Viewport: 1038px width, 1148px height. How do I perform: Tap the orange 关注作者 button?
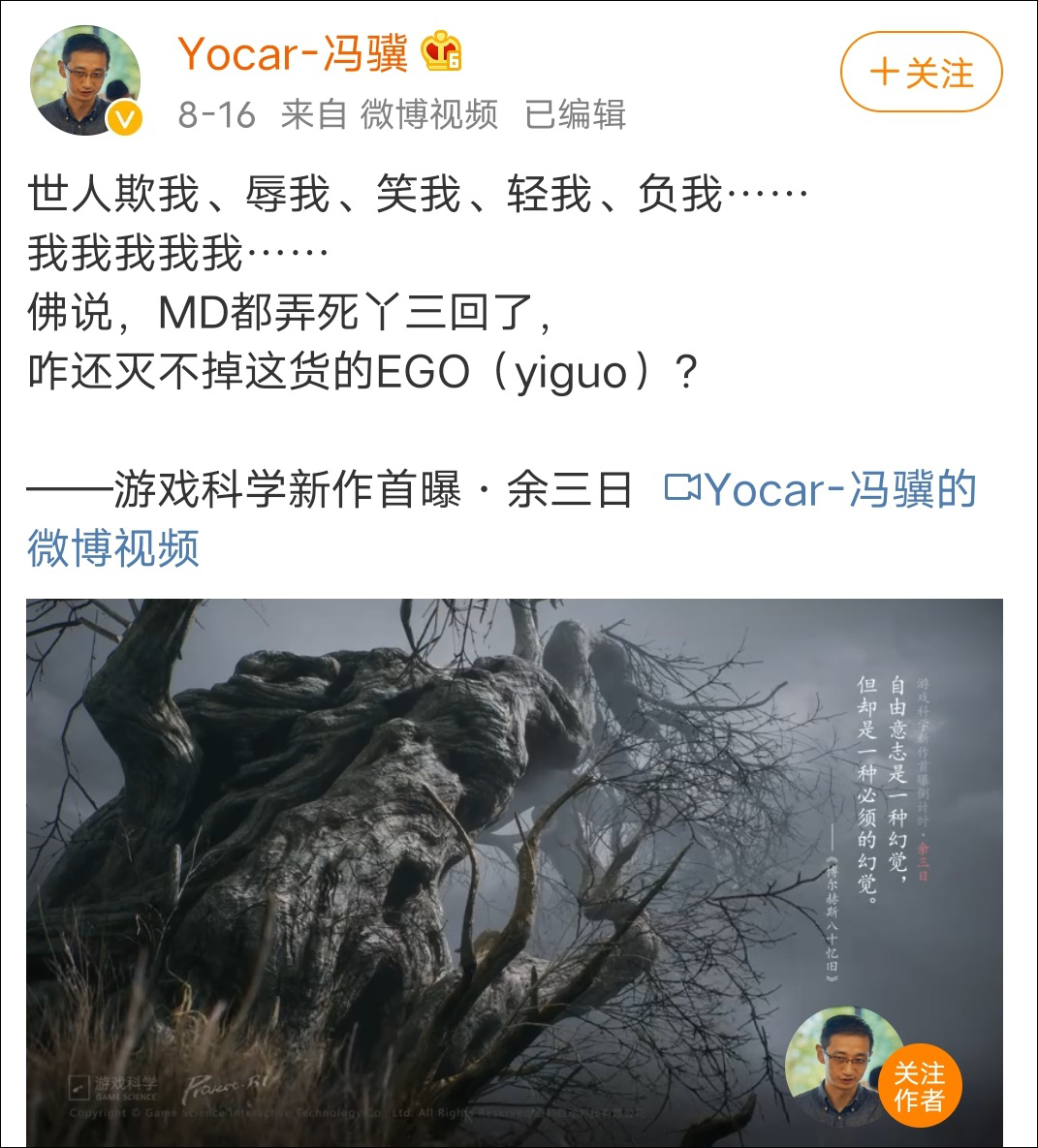point(919,1087)
